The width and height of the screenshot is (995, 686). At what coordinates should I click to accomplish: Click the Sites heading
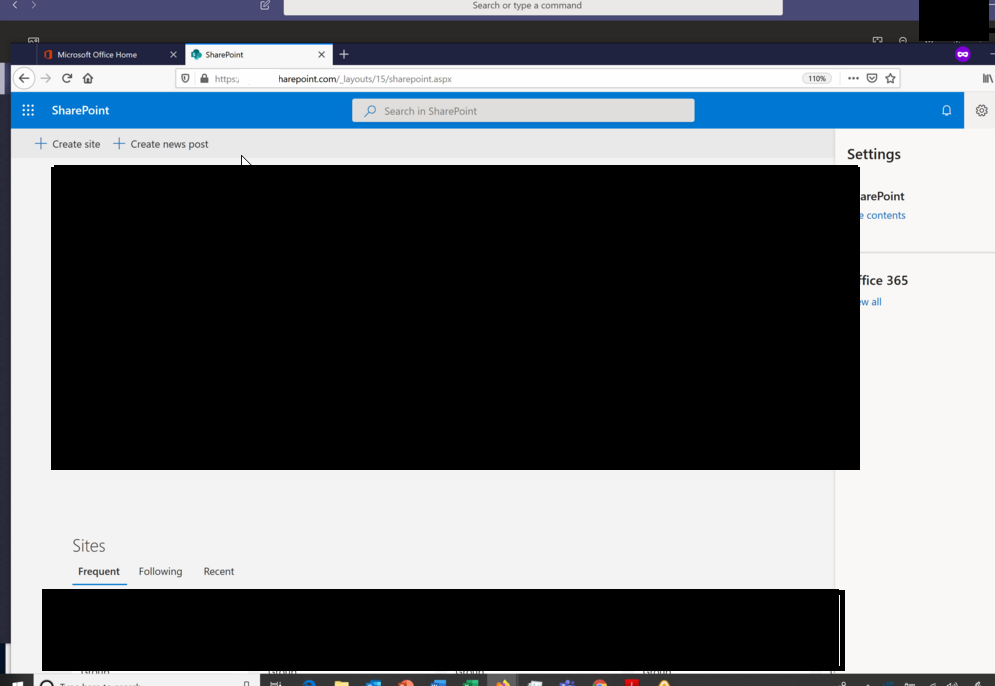(89, 546)
